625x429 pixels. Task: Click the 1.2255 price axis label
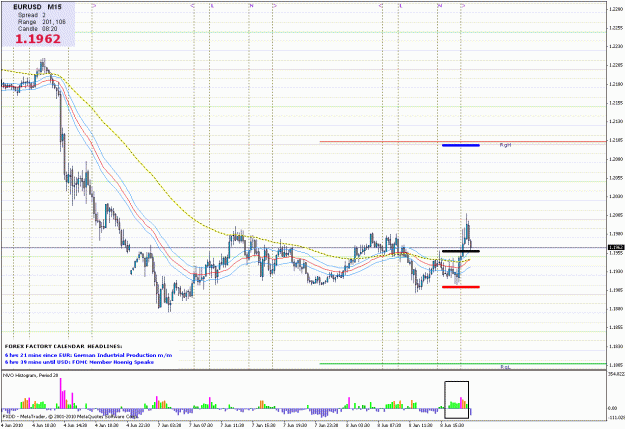click(616, 28)
